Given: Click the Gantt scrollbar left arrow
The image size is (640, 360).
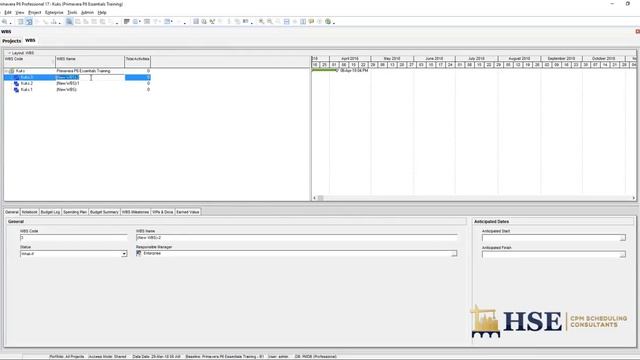Looking at the screenshot, I should 314,198.
